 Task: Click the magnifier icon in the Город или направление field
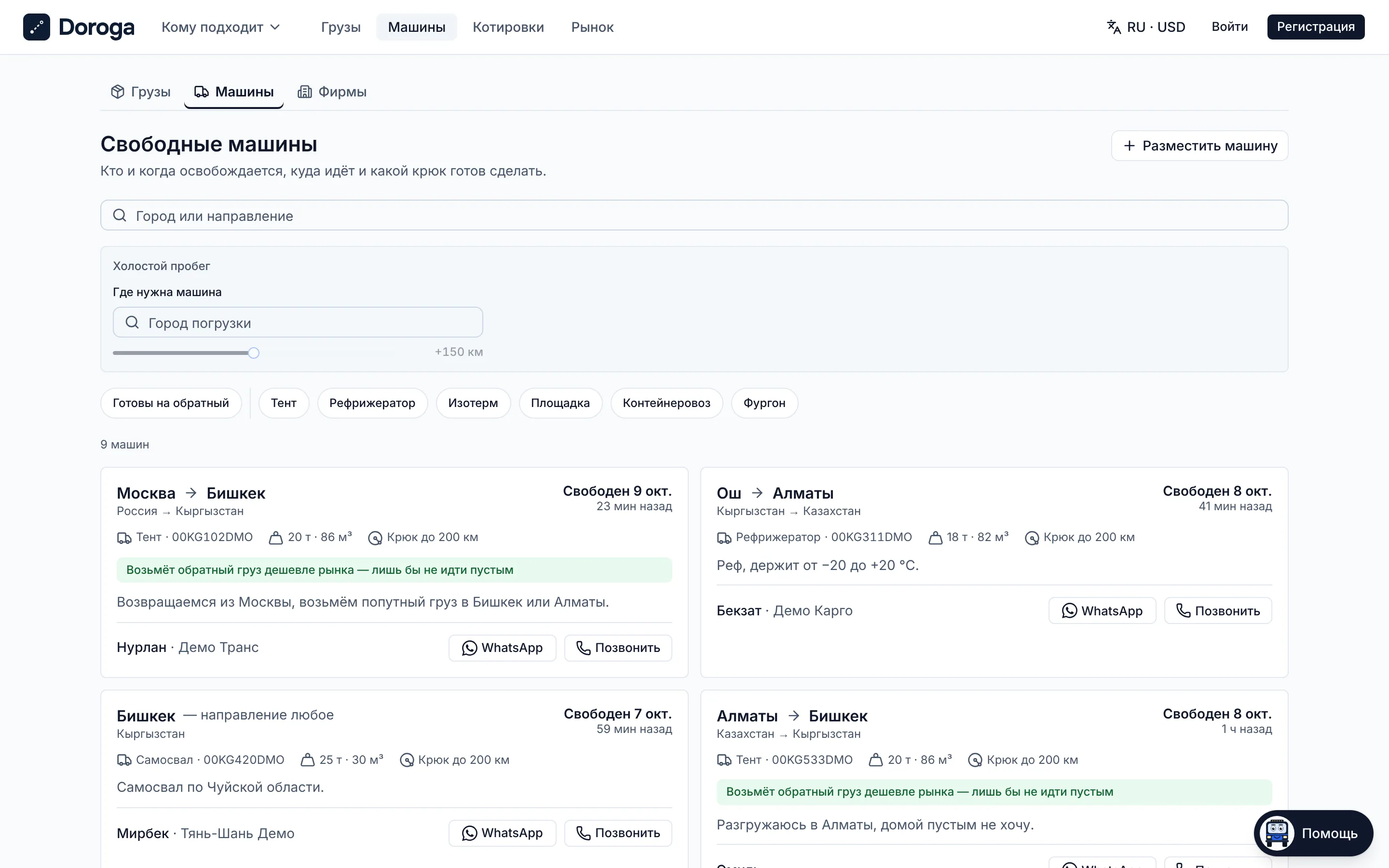120,215
